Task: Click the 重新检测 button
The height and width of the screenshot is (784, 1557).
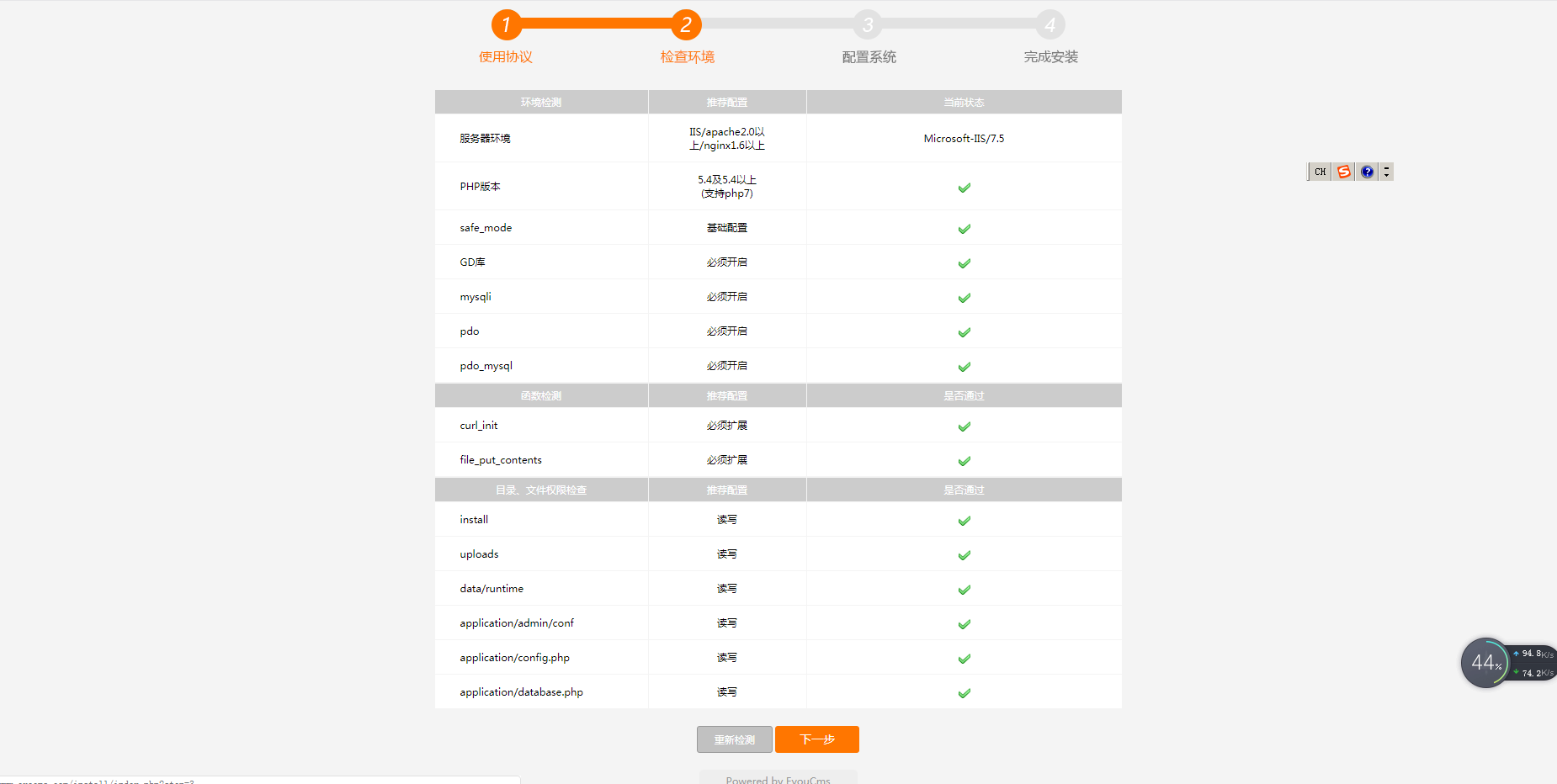Action: click(x=733, y=739)
